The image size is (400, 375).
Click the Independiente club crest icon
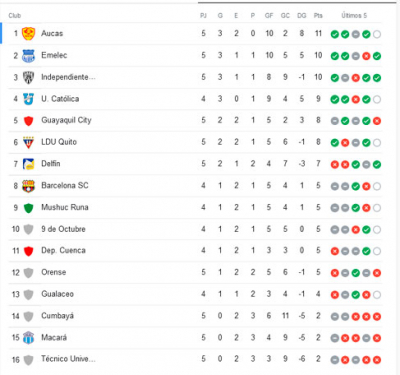[28, 77]
